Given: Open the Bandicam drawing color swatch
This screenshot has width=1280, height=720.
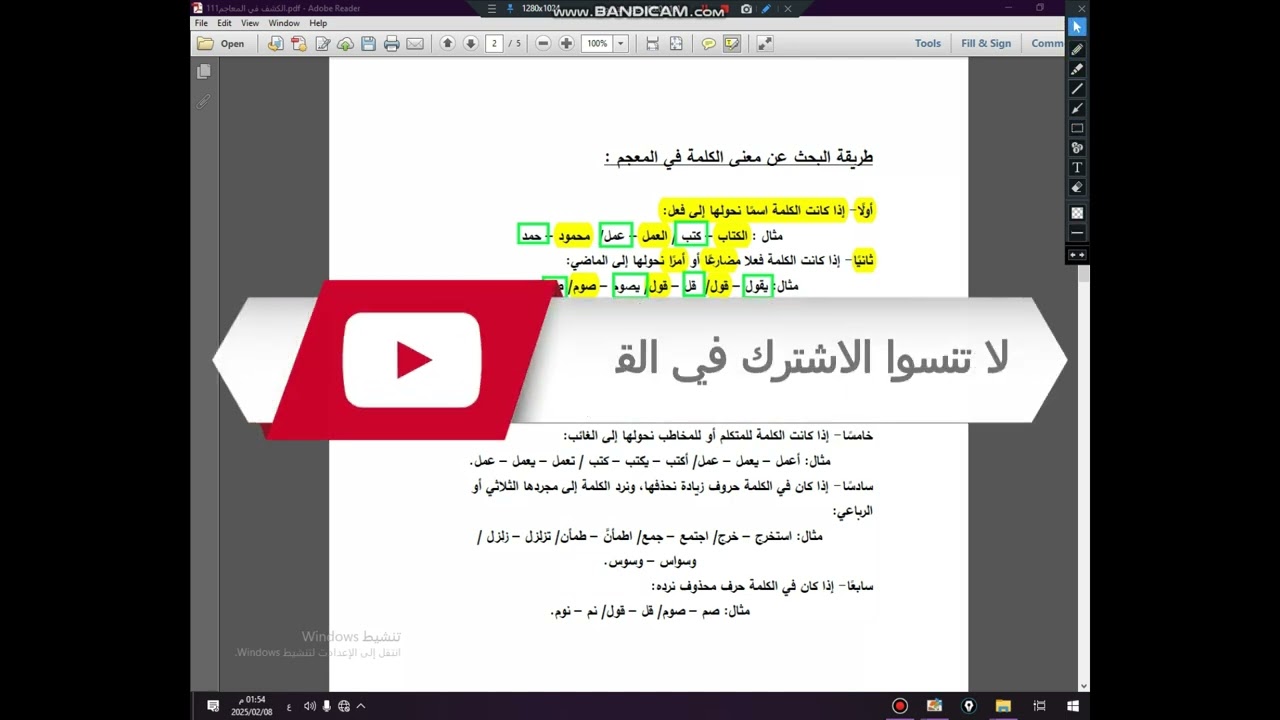Looking at the screenshot, I should 1077,213.
